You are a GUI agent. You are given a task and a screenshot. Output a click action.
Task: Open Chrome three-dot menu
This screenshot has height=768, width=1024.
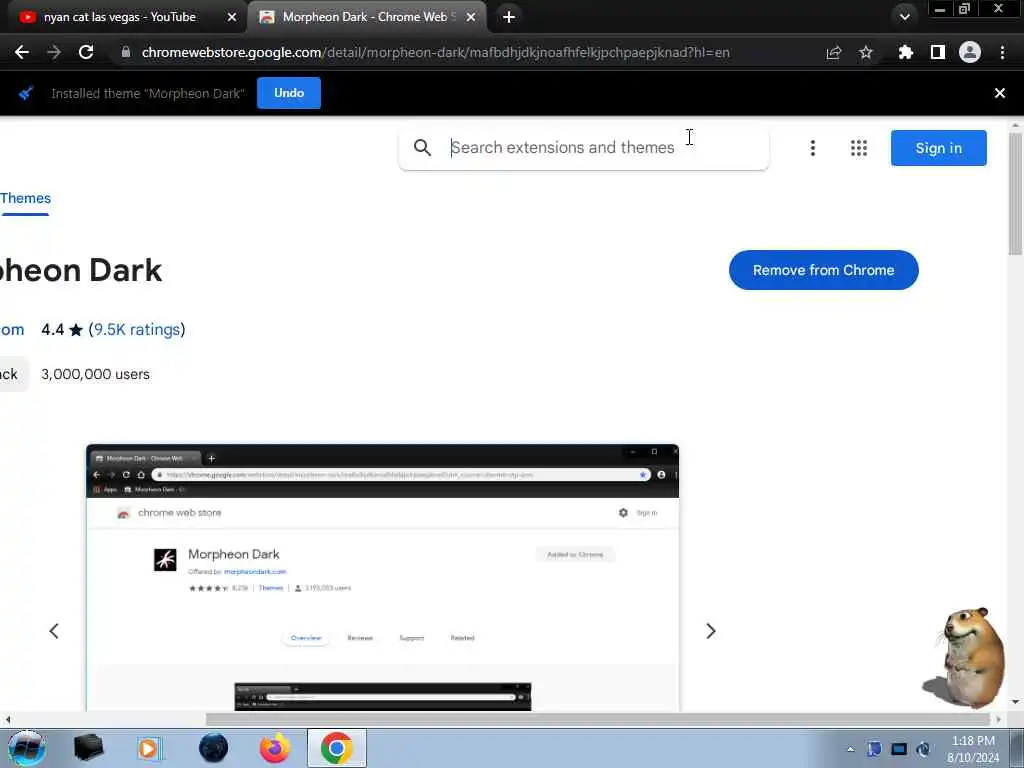coord(1002,52)
